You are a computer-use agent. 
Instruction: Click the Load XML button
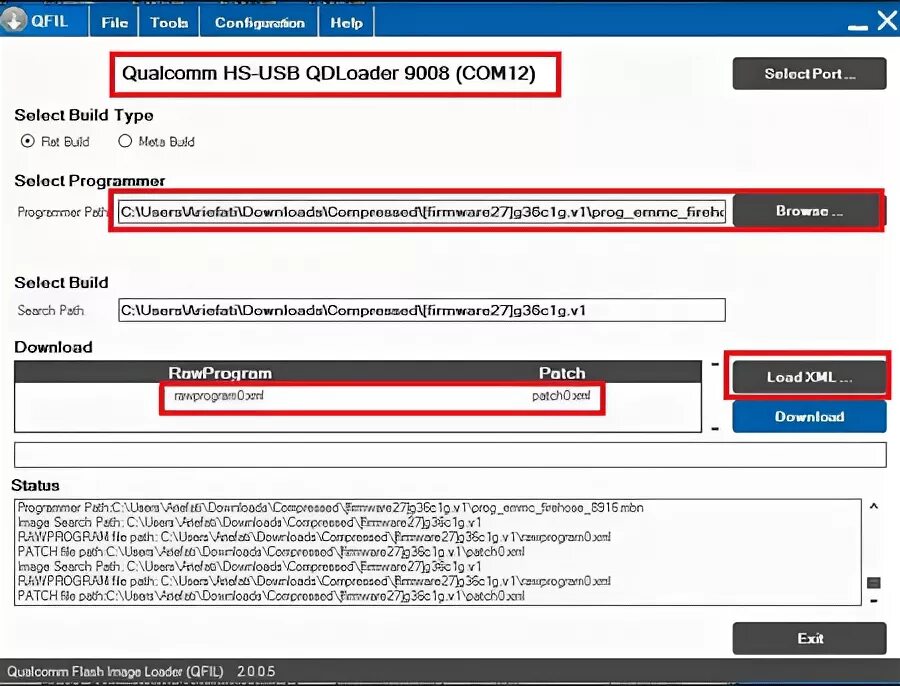pyautogui.click(x=809, y=377)
